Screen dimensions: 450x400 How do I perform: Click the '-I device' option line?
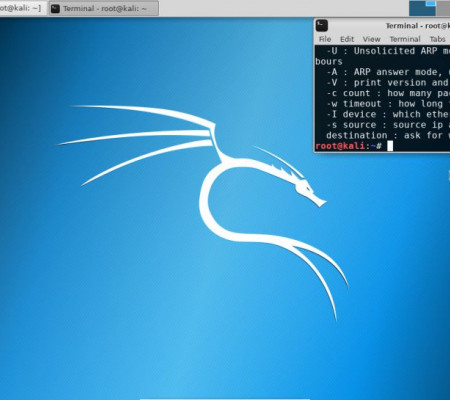click(x=388, y=114)
